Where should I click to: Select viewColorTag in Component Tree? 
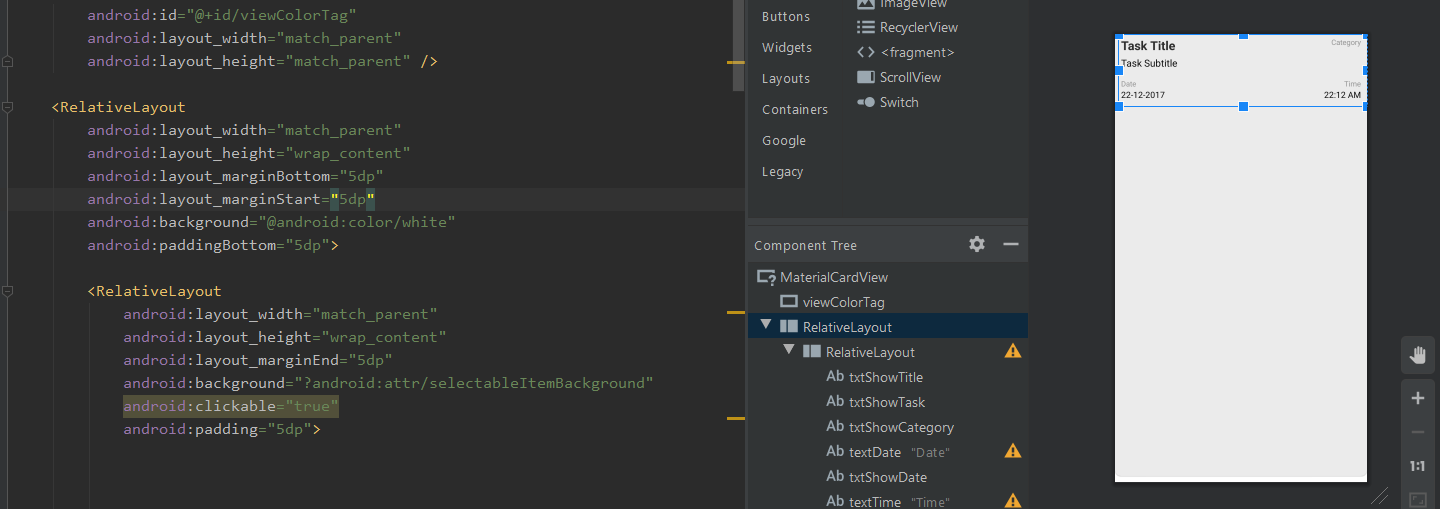[x=843, y=302]
